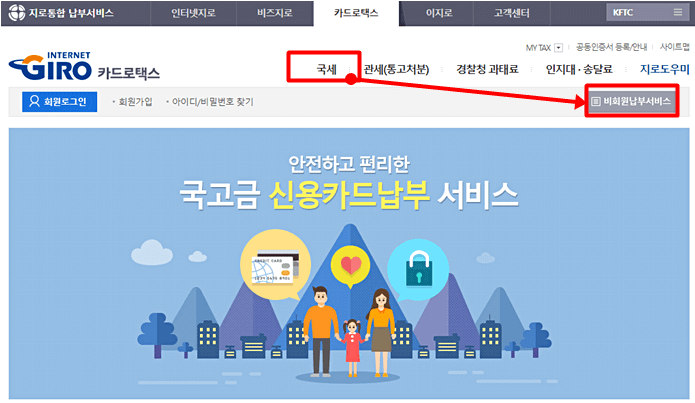
Task: Open the 고객센터 tab
Action: (511, 13)
